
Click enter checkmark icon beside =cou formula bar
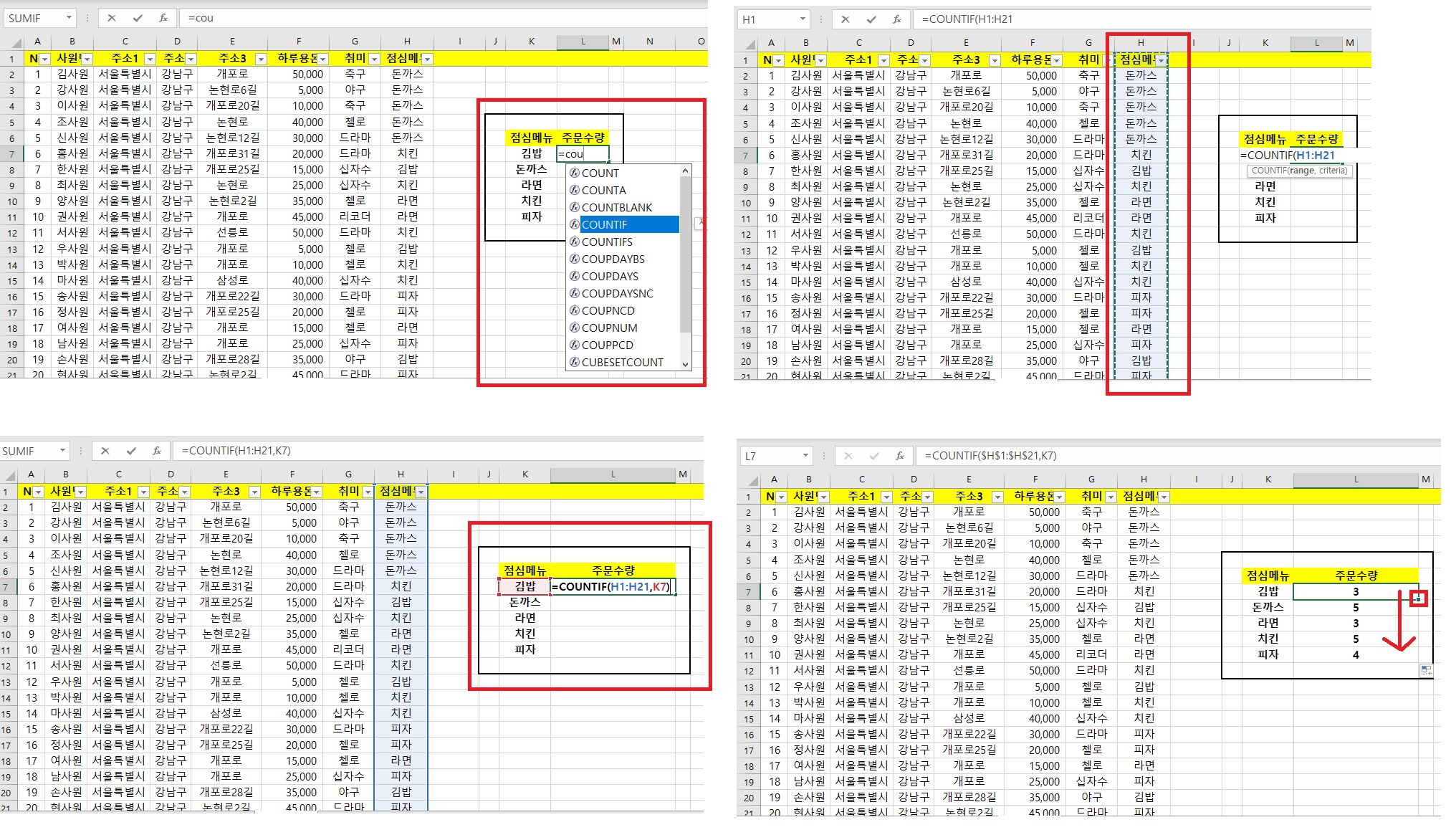click(x=138, y=18)
